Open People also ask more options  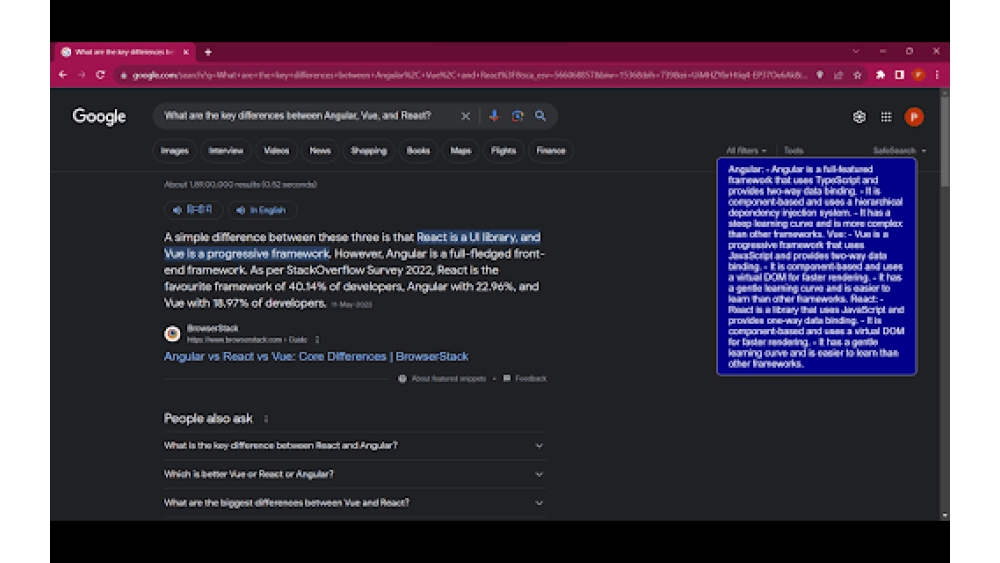tap(266, 419)
